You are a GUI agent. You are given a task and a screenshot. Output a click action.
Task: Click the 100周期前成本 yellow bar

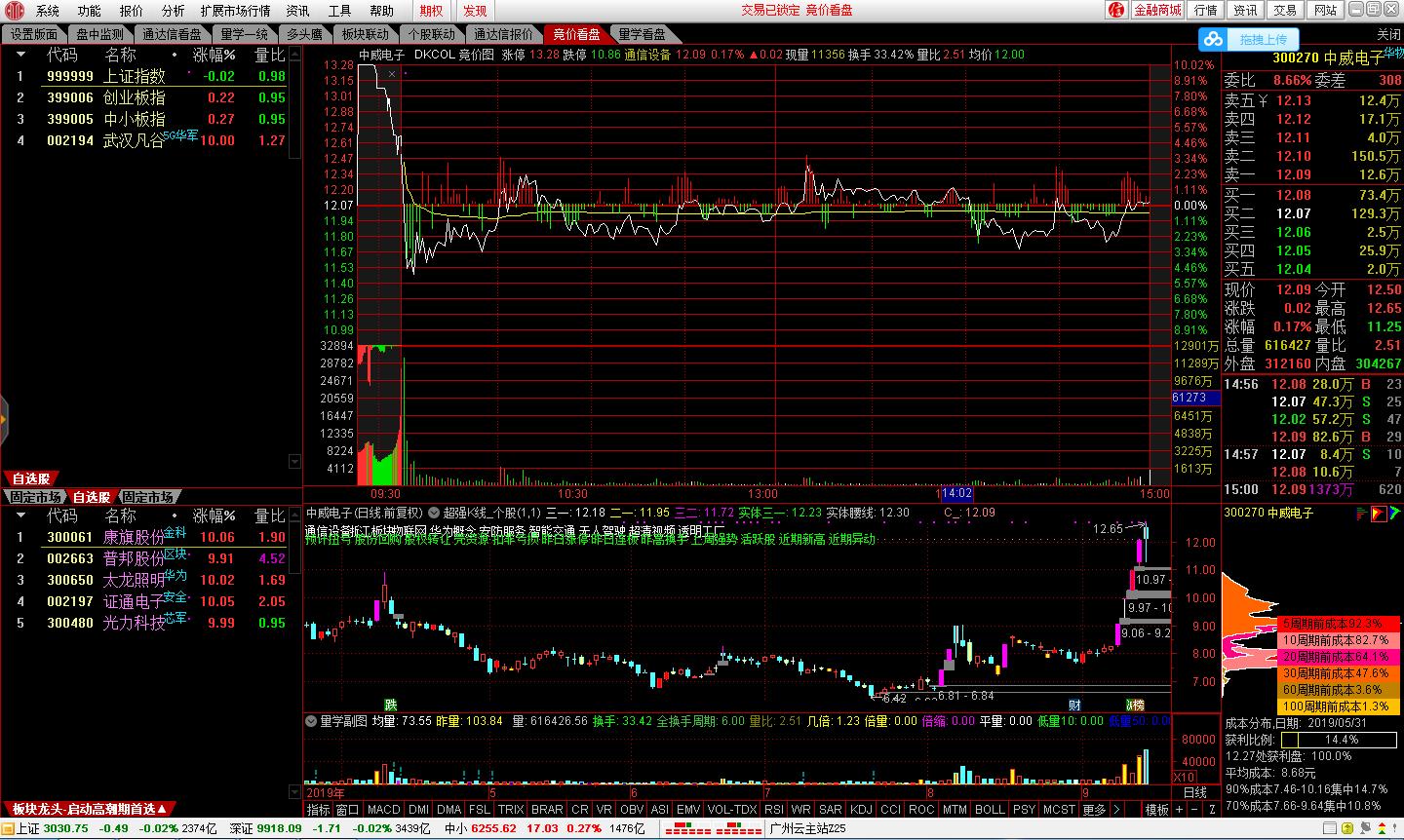pyautogui.click(x=1338, y=706)
